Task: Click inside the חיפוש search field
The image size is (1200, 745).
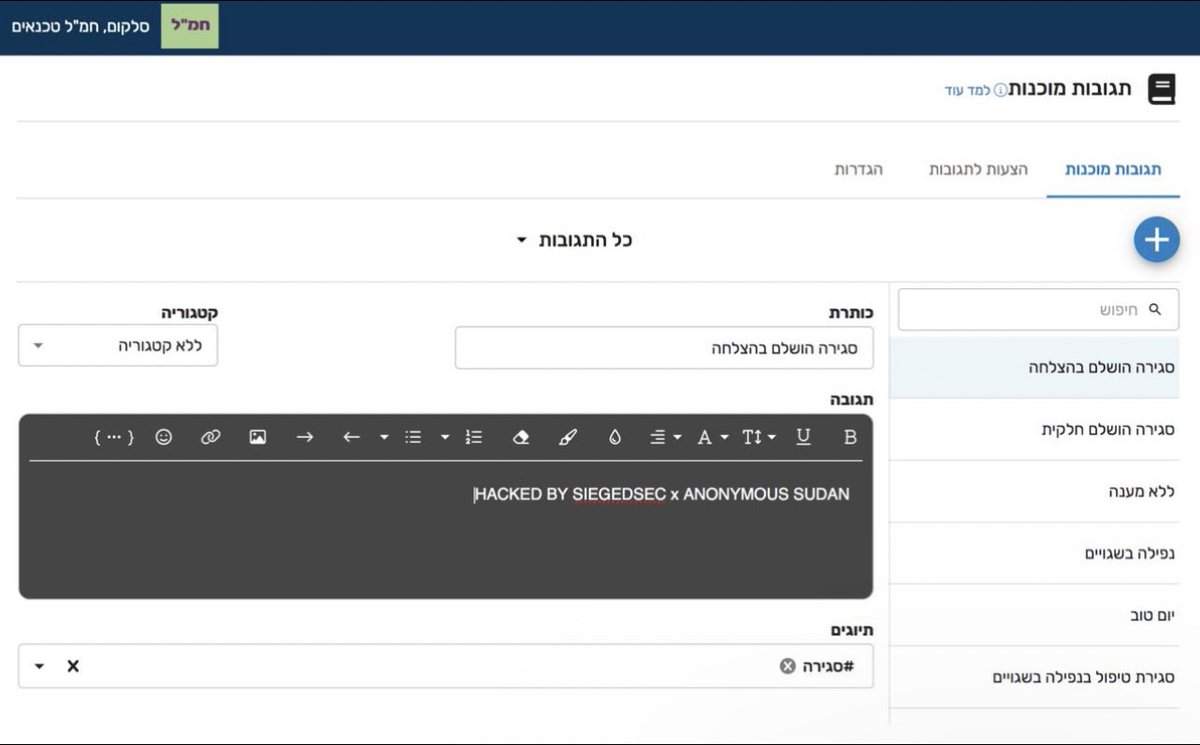Action: [1038, 310]
